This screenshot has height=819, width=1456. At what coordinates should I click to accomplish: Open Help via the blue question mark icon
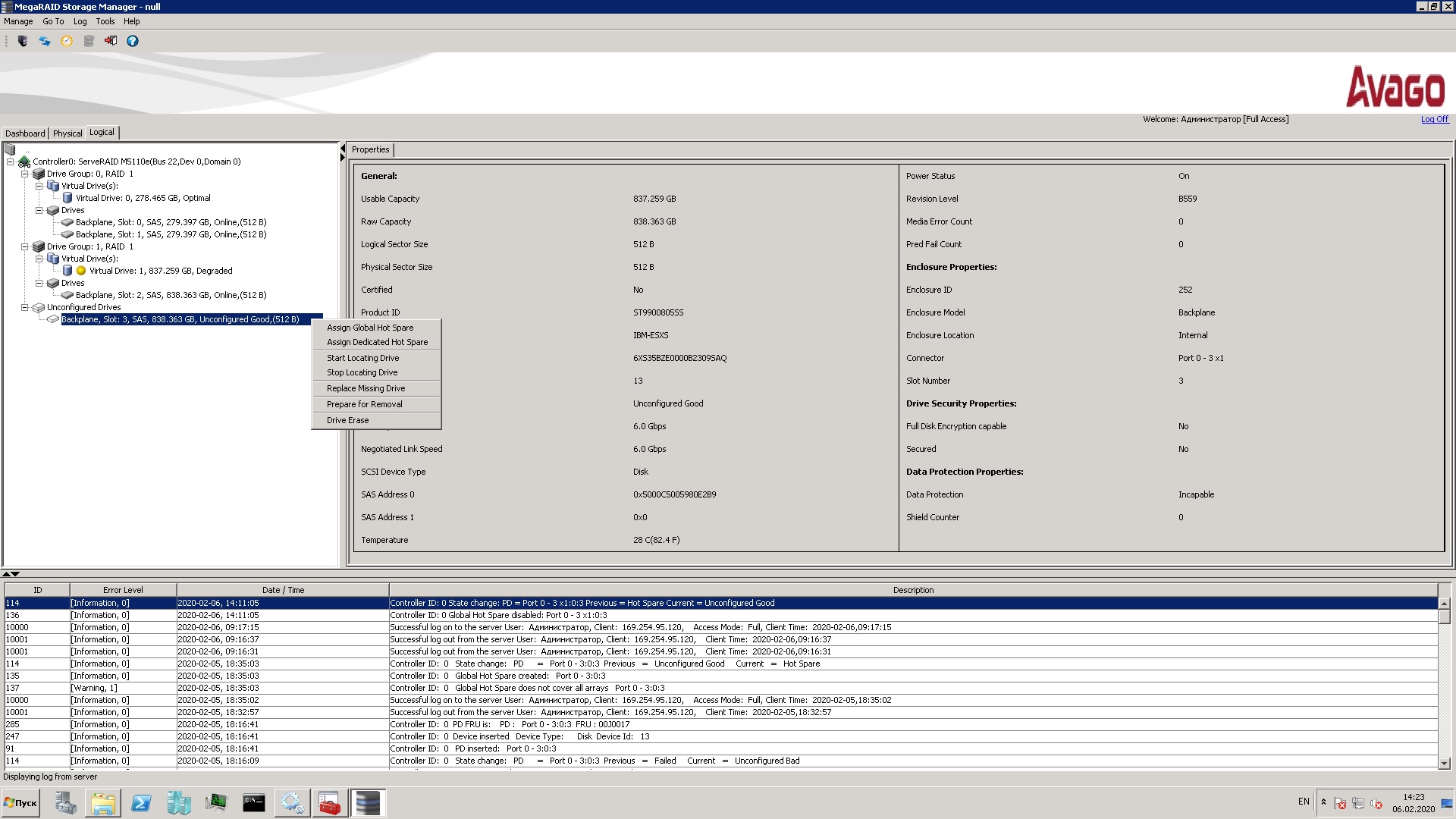[x=133, y=41]
